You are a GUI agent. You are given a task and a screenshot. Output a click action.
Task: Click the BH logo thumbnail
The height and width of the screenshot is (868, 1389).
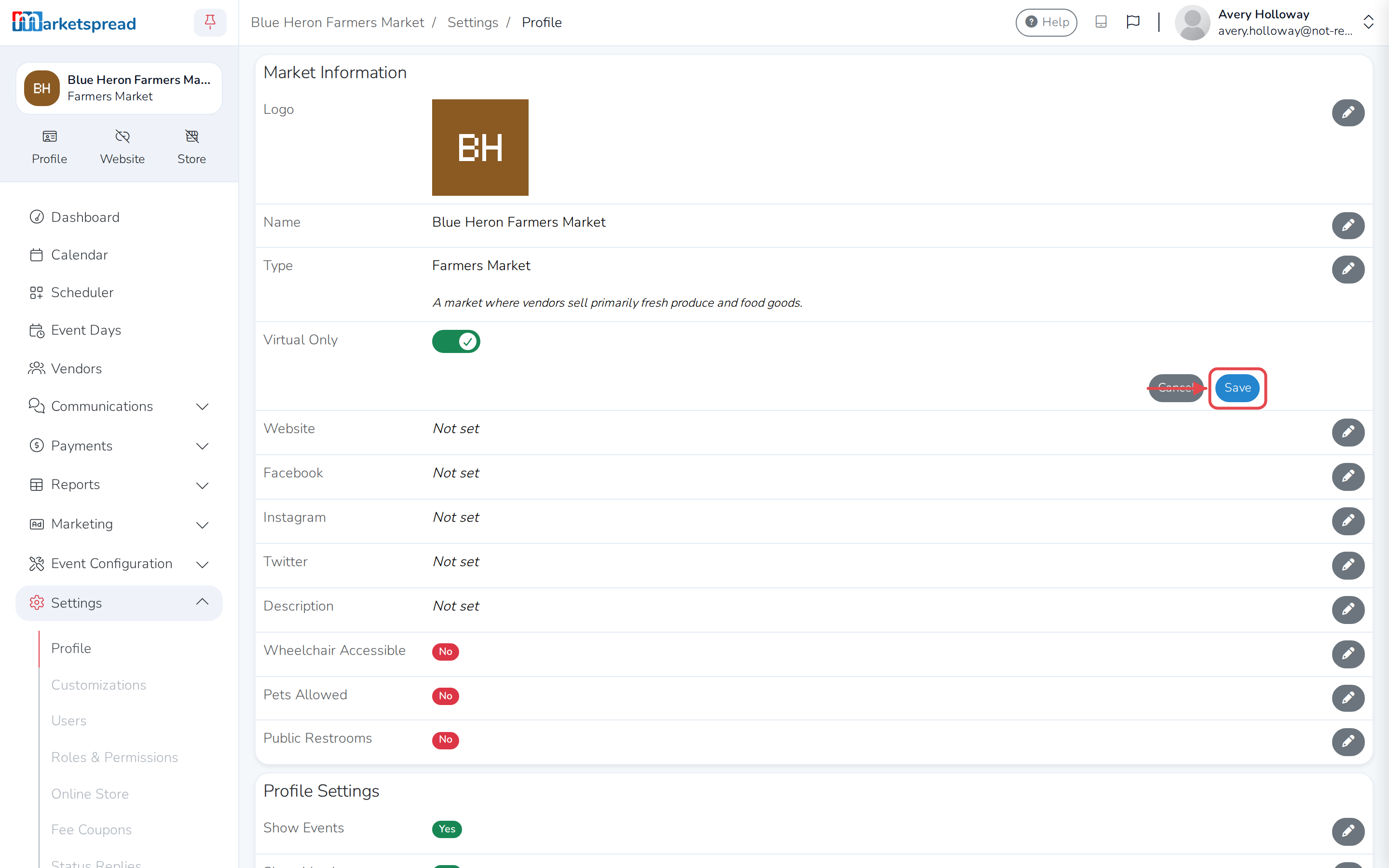click(480, 148)
